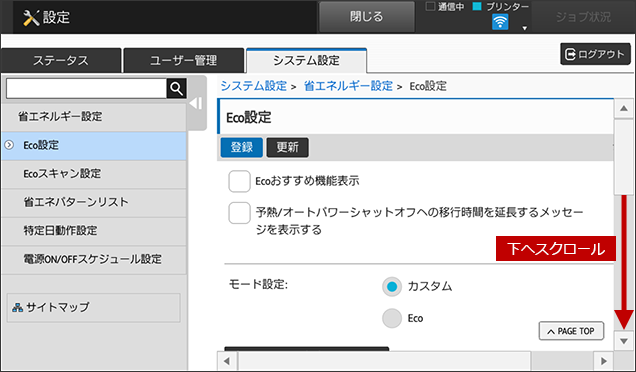Click the wireless network status icon

[500, 22]
